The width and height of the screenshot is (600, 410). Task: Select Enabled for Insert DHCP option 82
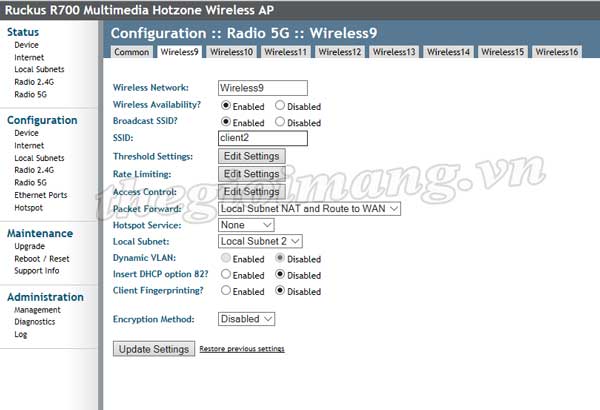(226, 274)
